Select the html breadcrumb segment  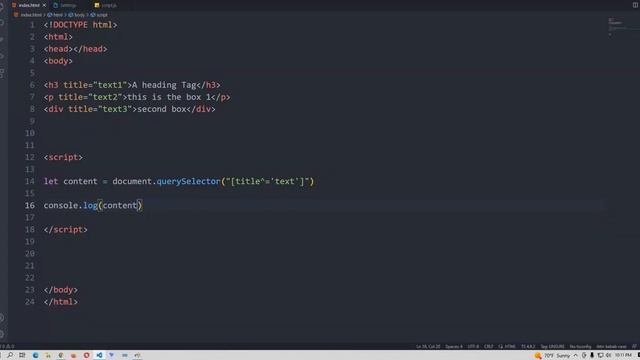pyautogui.click(x=56, y=15)
